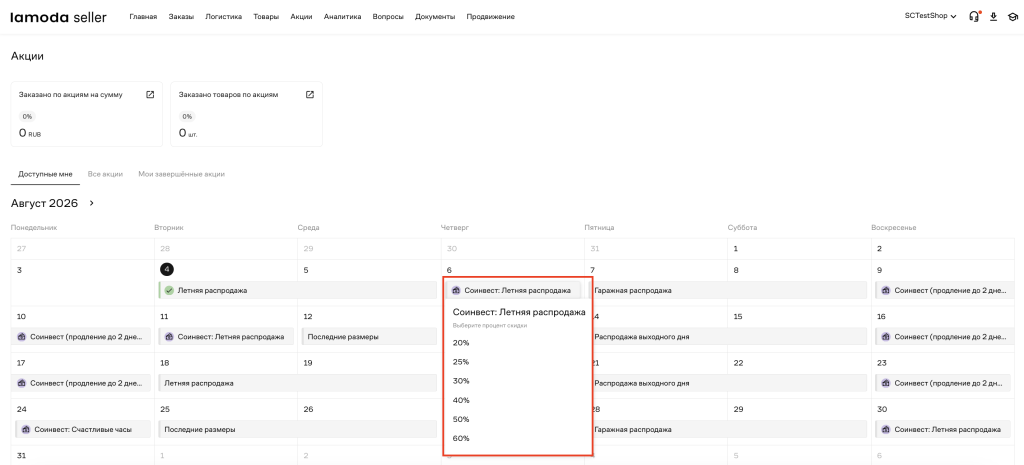Click the download icon in the header
This screenshot has height=465, width=1024.
point(993,16)
